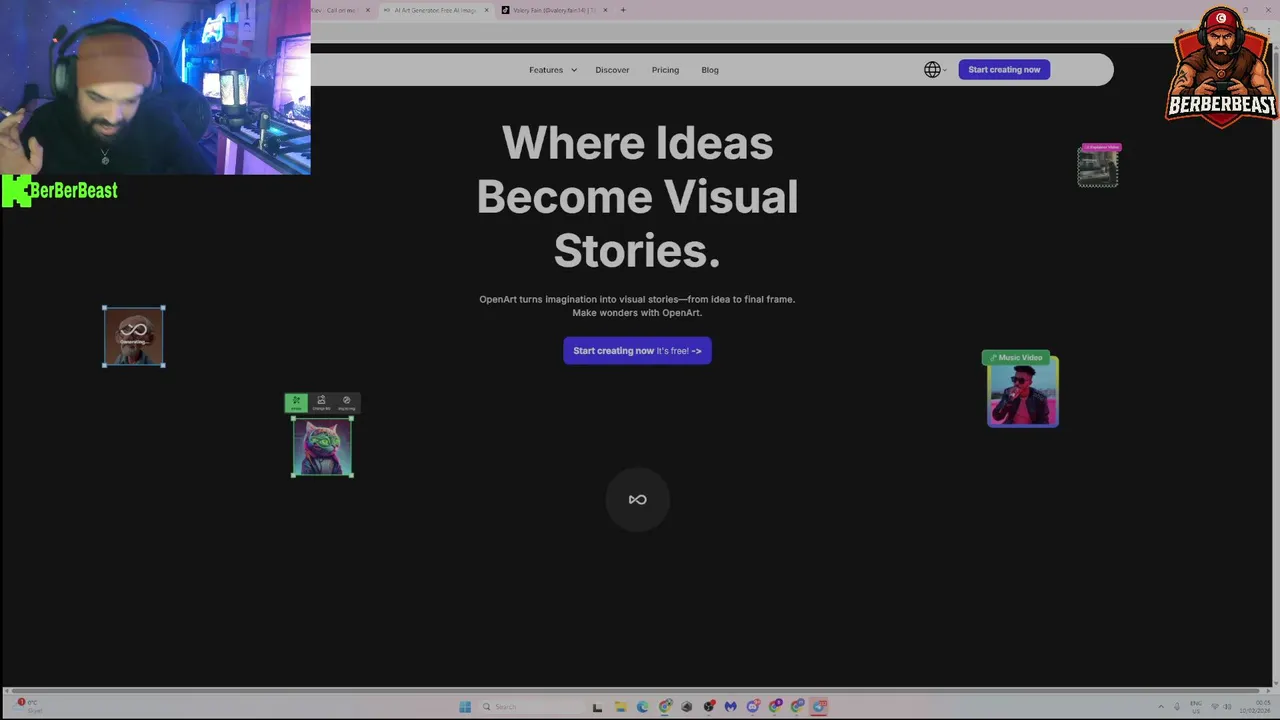Click Change BG tool above cat image
Screen dimensions: 1280x720
(321, 403)
